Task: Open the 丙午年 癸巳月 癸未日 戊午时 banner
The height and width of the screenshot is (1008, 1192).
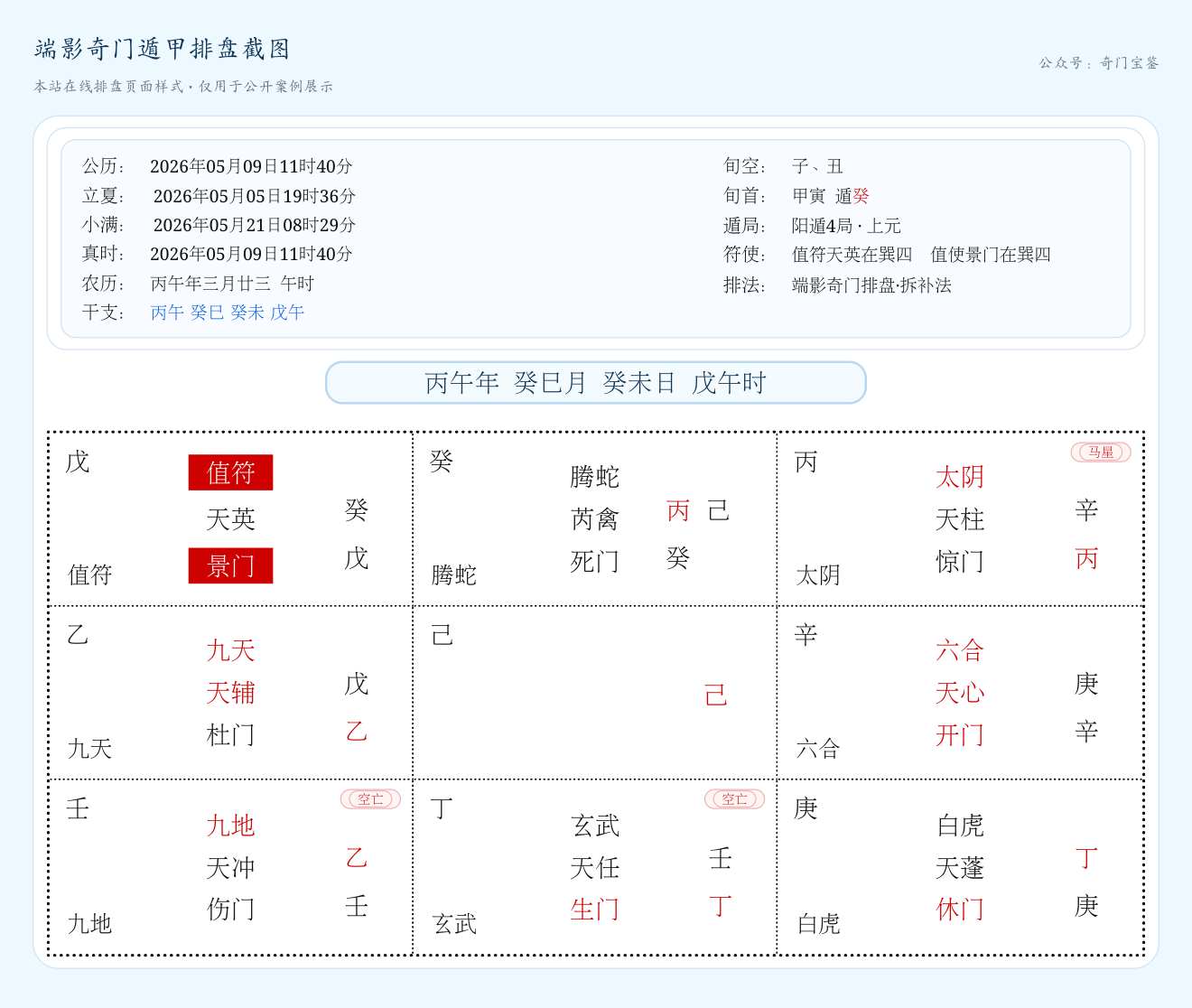Action: click(596, 383)
